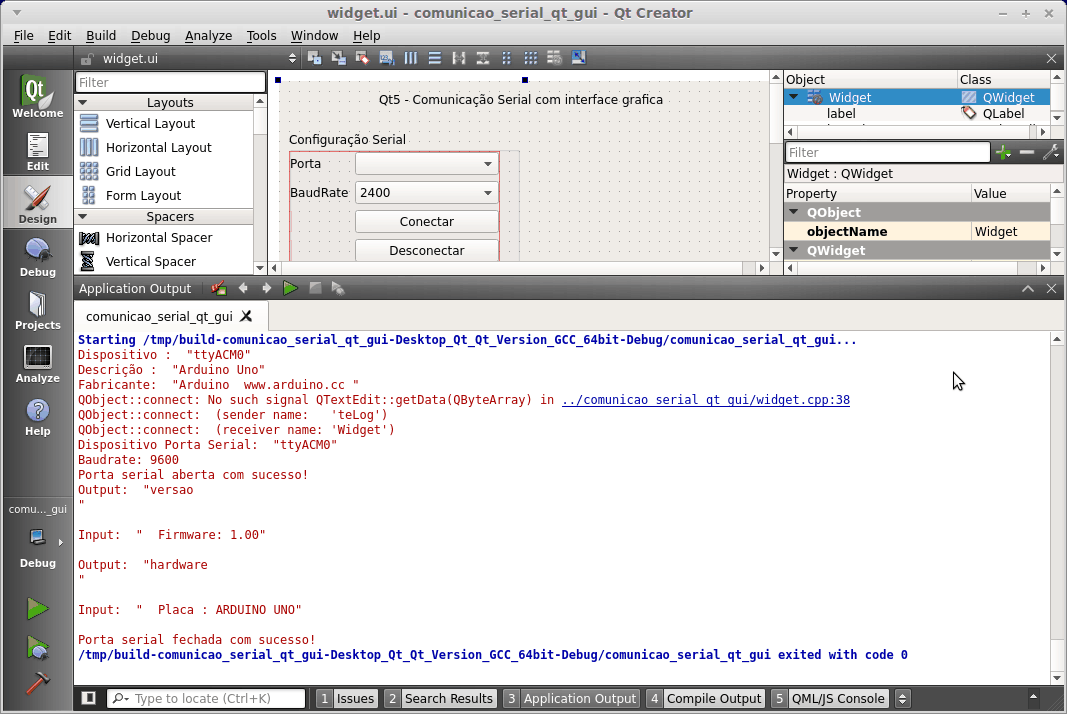Click the locator Type to locate field
Screen dimensions: 1067x714
(206, 698)
